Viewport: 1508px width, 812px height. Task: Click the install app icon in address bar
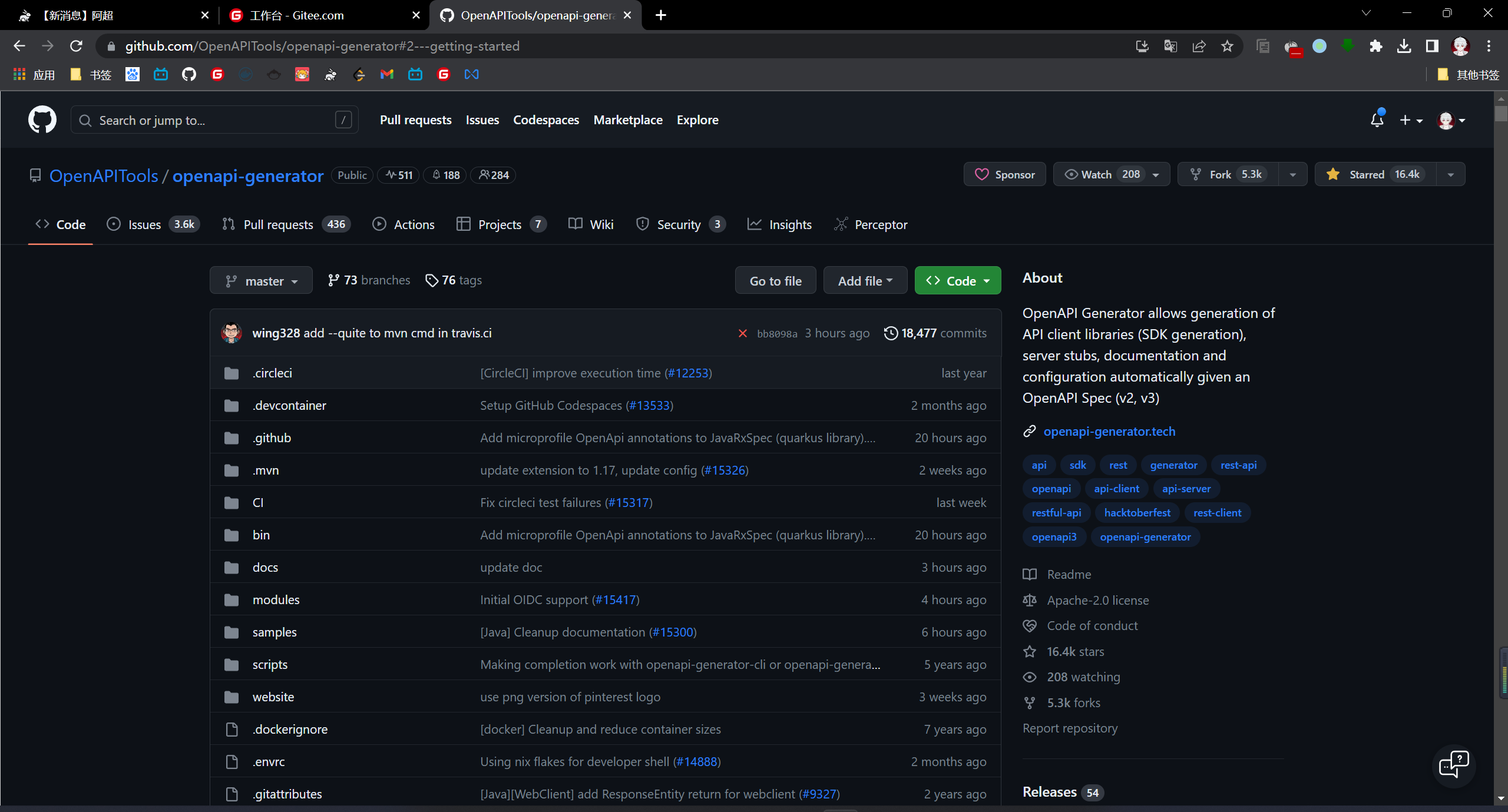(1142, 46)
